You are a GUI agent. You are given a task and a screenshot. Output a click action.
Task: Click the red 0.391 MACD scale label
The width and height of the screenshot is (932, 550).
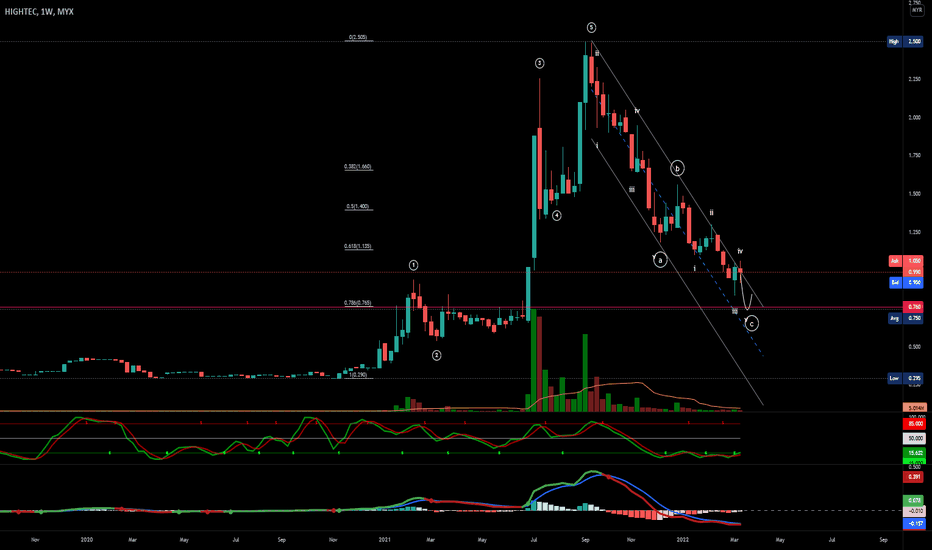click(914, 477)
